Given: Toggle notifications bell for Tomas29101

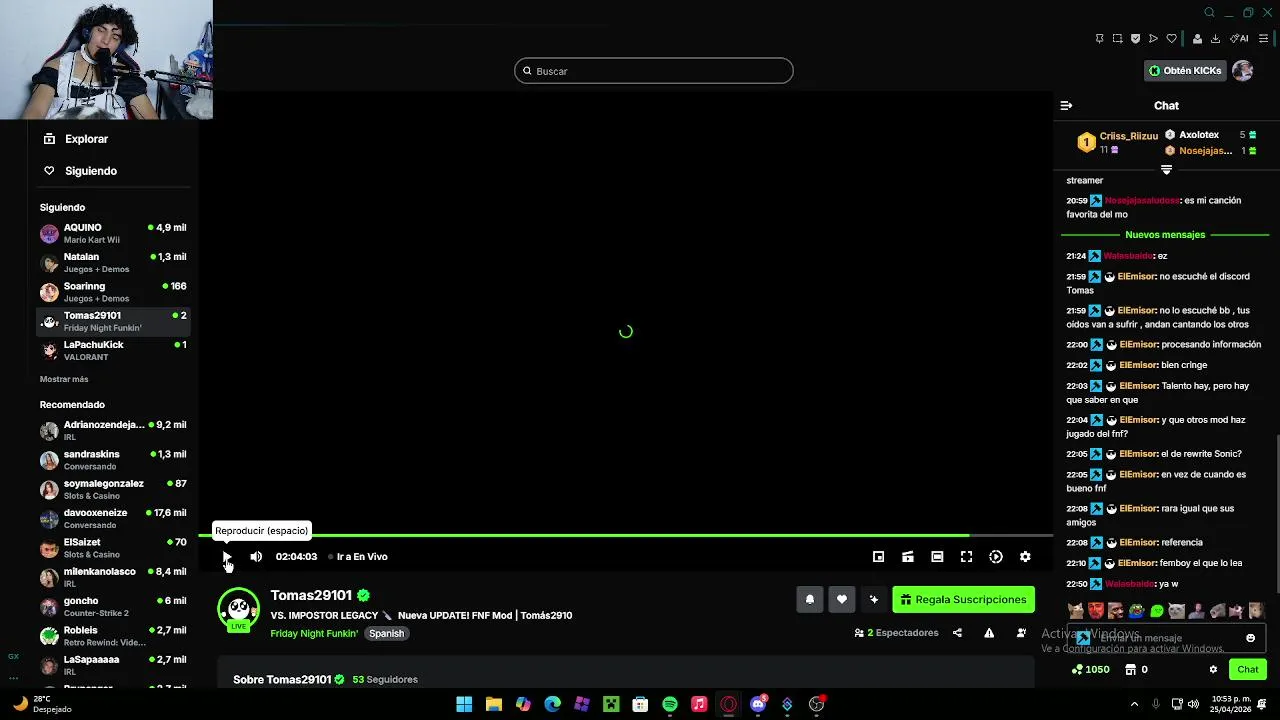Looking at the screenshot, I should [810, 600].
